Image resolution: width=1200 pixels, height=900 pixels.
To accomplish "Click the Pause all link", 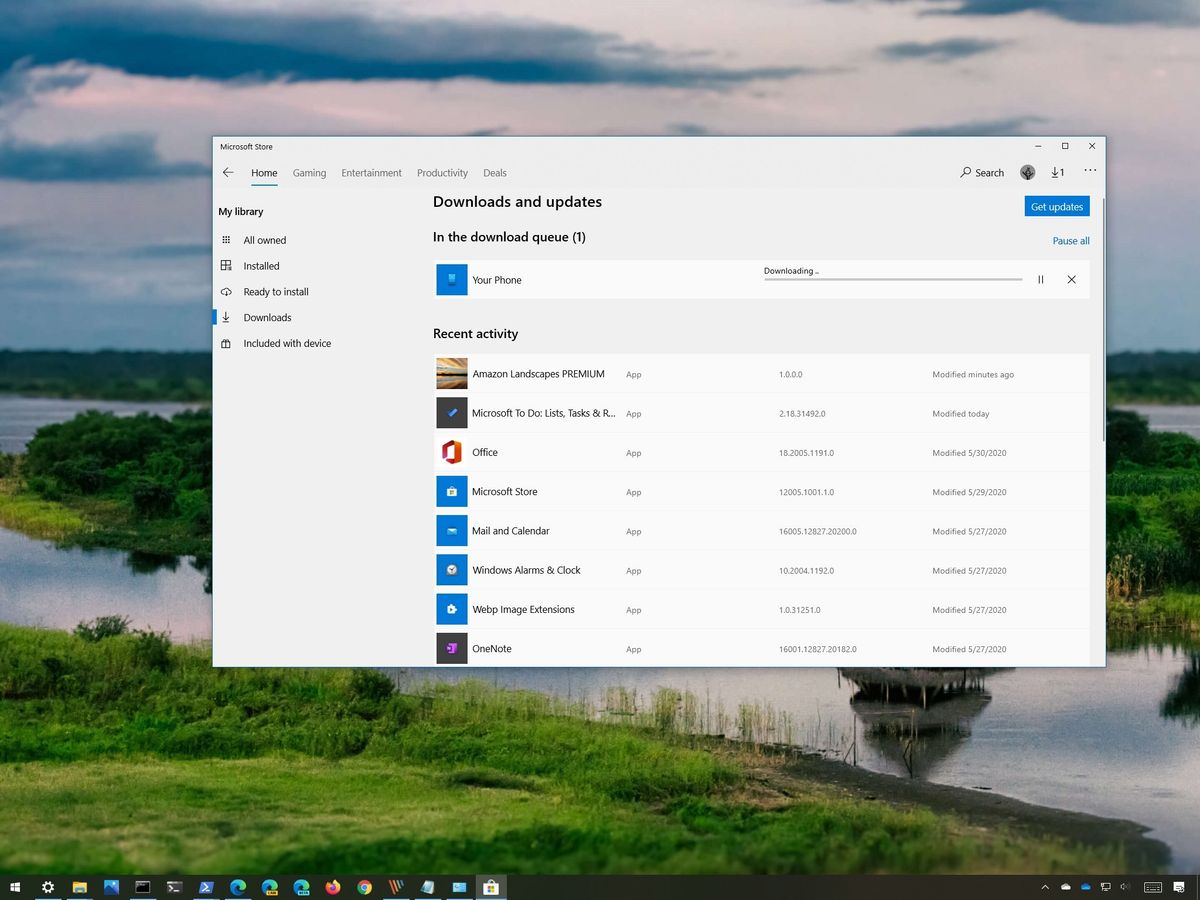I will [1070, 240].
